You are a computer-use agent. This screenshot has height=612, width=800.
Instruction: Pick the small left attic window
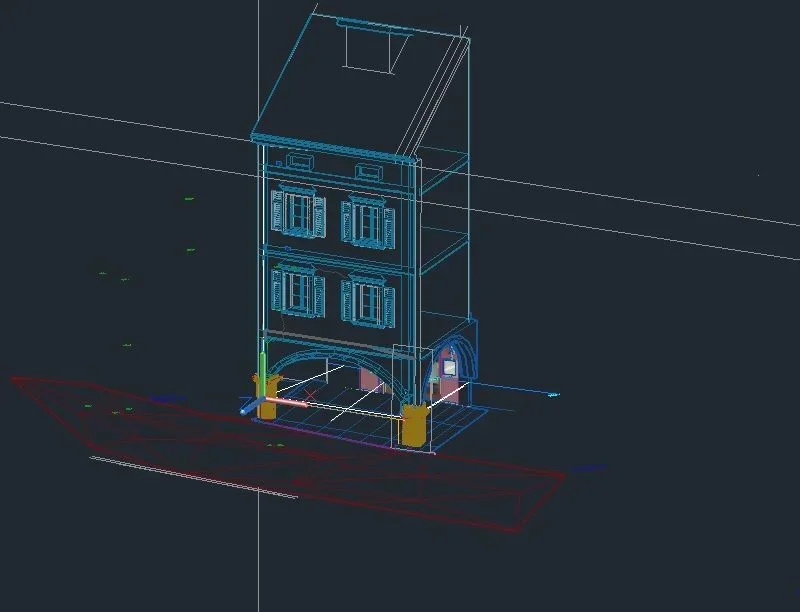pos(300,162)
